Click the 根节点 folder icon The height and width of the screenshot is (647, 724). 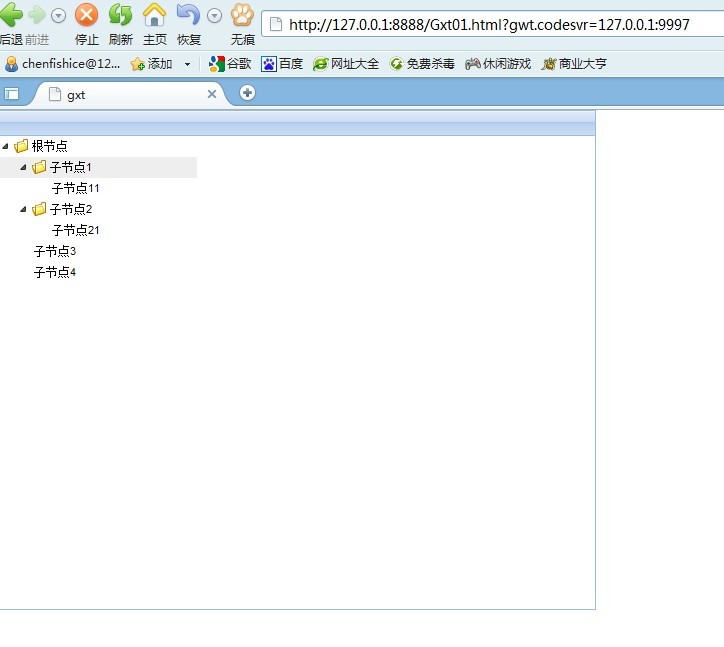click(x=21, y=146)
